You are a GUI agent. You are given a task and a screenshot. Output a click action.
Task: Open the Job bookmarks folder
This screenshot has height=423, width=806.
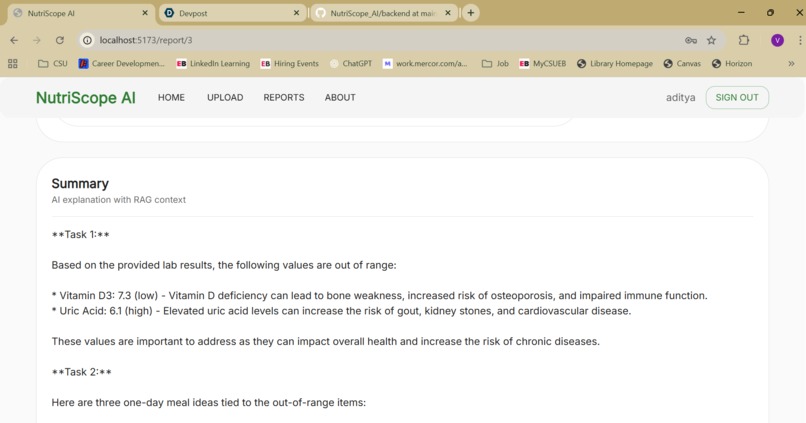(495, 64)
